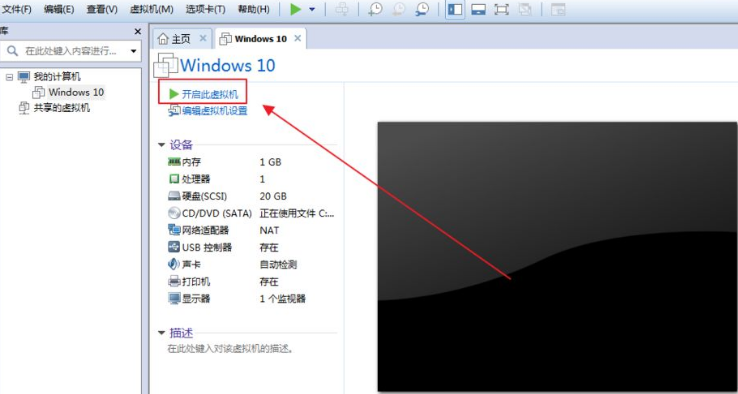Toggle the thumbnail bar view icon

click(x=478, y=9)
